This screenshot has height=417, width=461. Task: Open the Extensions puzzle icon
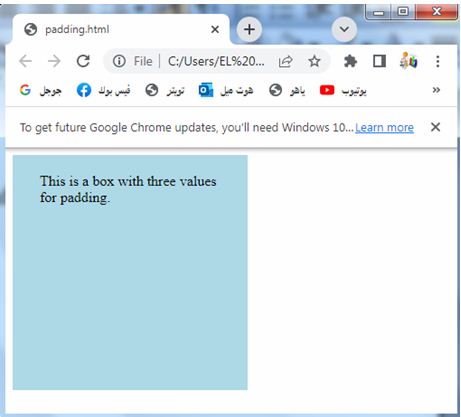350,61
